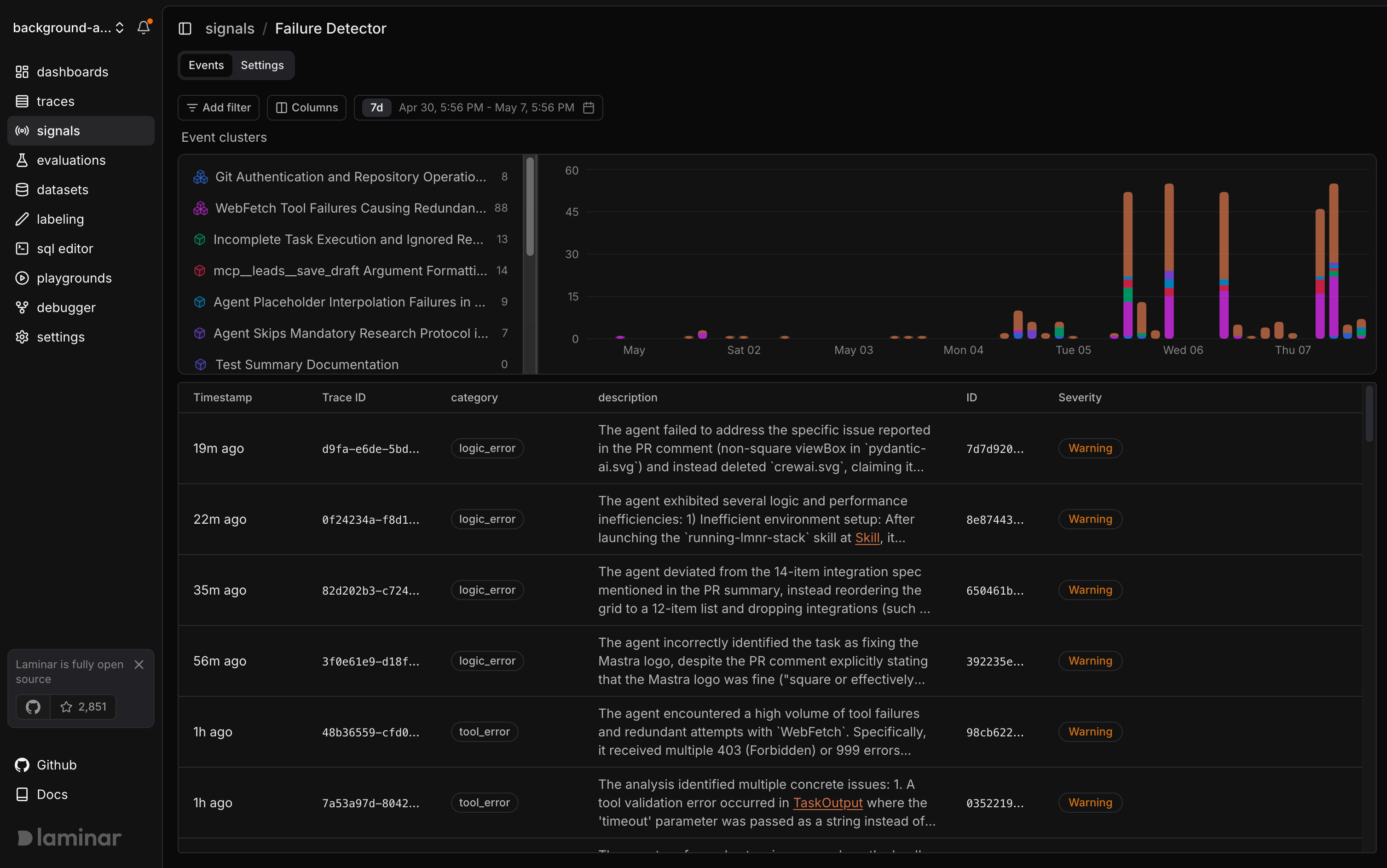Click the star count 2,851 button
This screenshot has width=1387, height=868.
click(83, 706)
